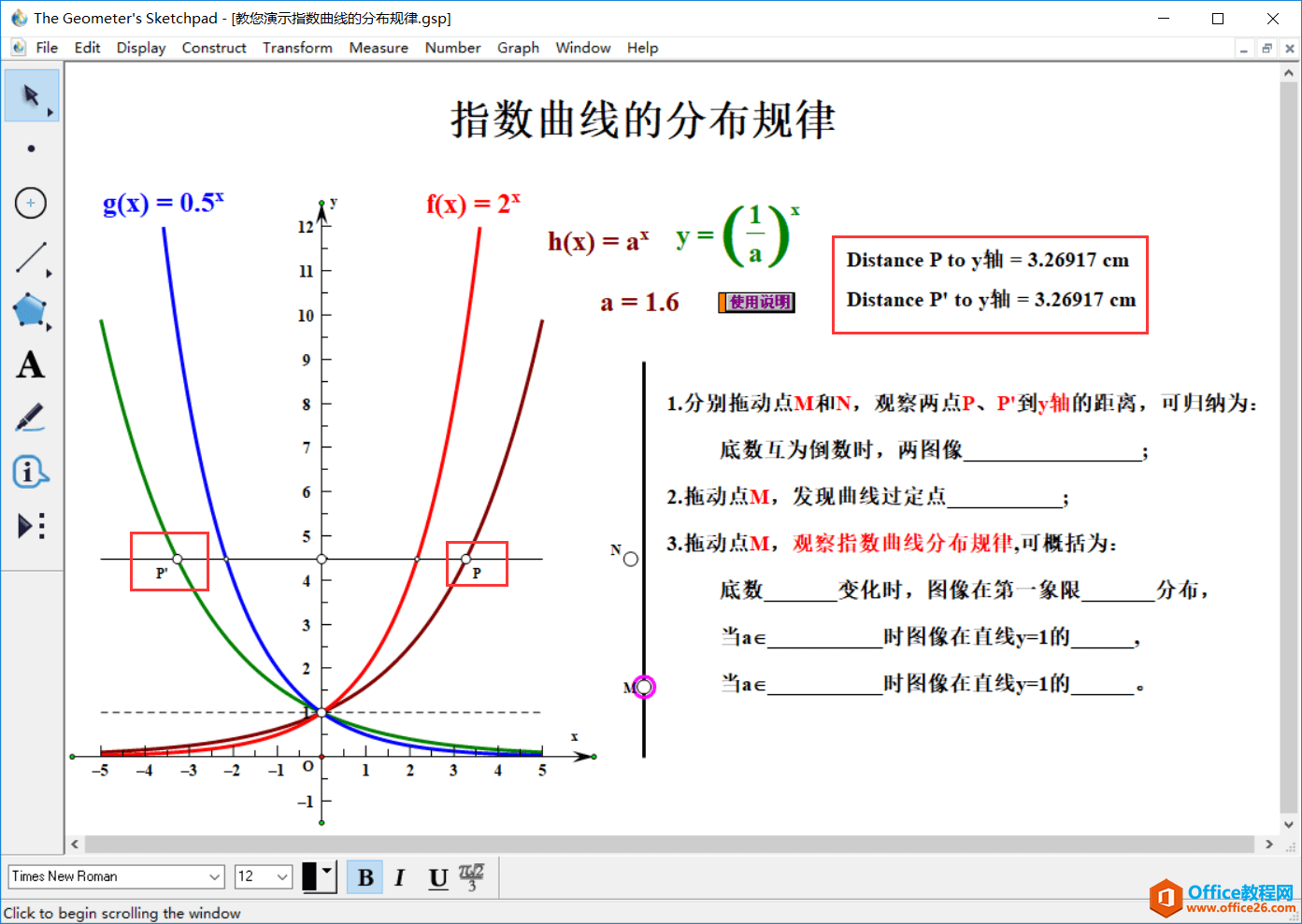Click the Distance P' to y轴 measurement

coord(991,299)
